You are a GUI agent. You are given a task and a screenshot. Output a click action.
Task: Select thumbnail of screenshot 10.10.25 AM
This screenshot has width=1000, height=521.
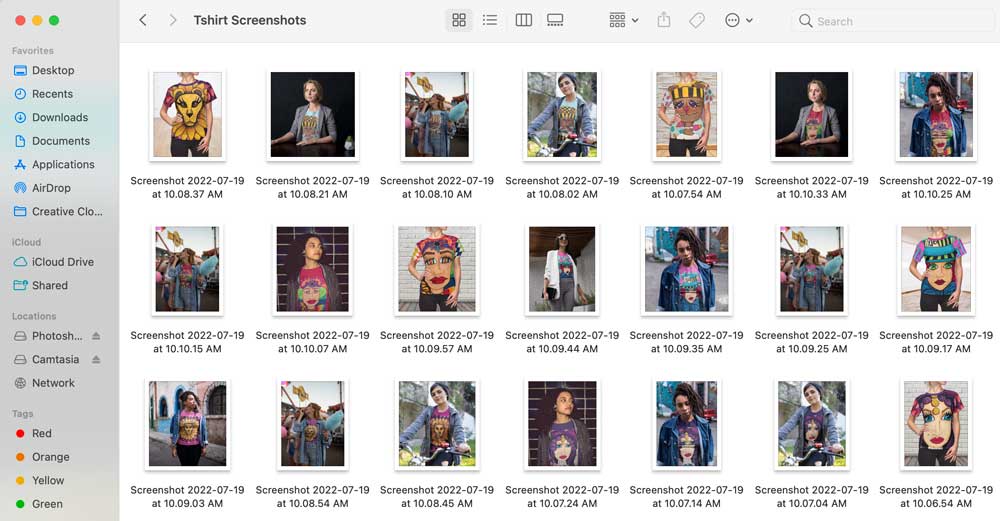coord(936,115)
